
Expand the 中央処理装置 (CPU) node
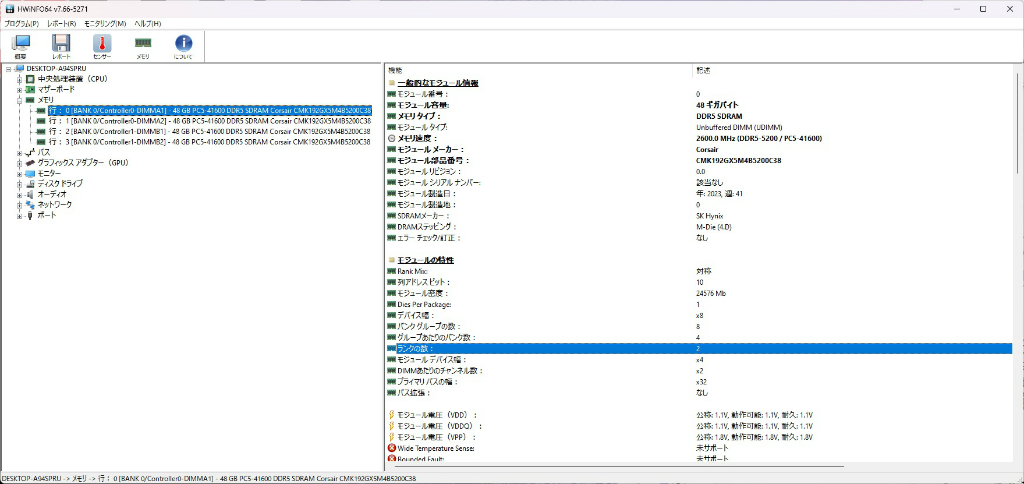tap(20, 79)
